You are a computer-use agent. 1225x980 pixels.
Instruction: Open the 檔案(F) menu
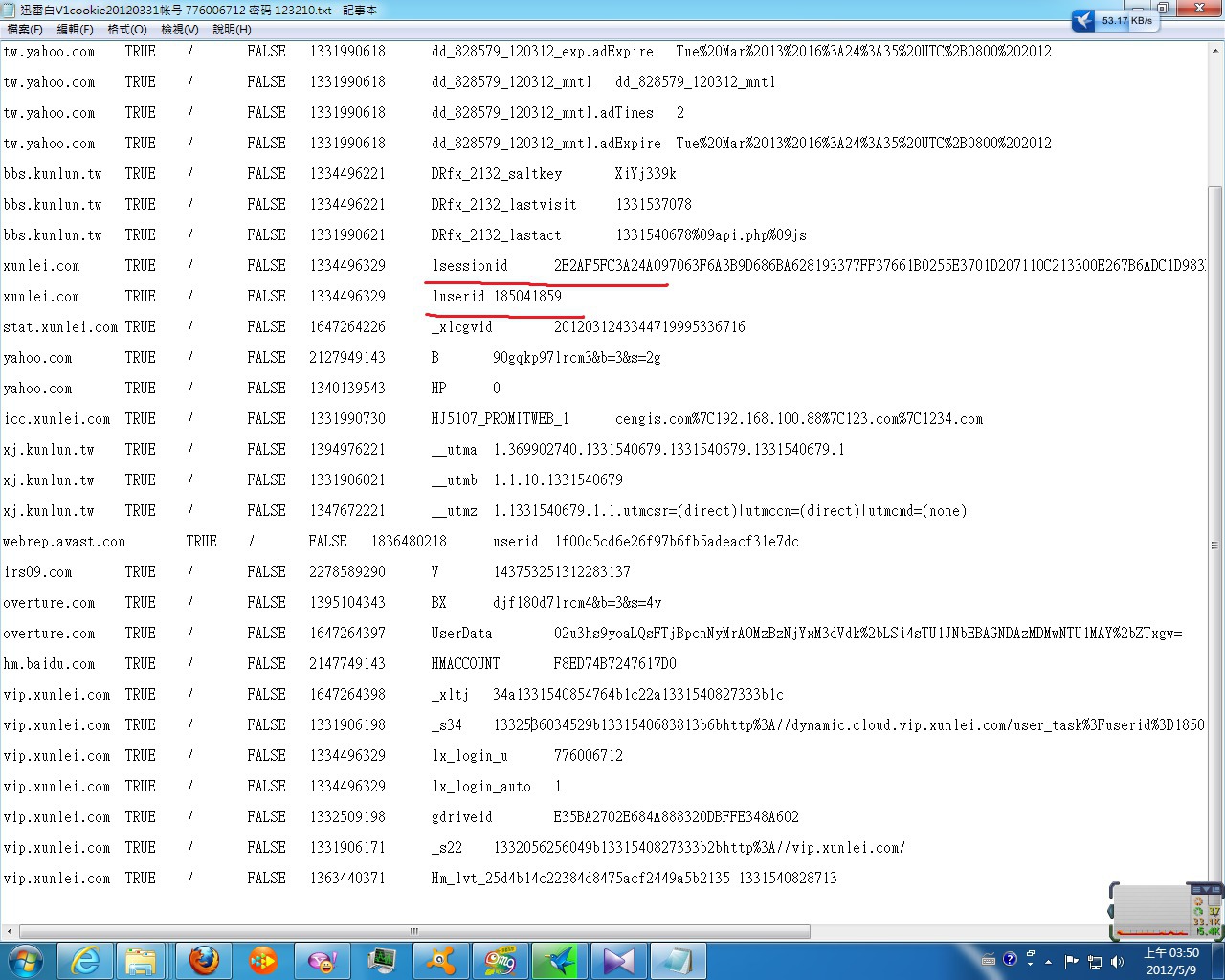tap(25, 30)
